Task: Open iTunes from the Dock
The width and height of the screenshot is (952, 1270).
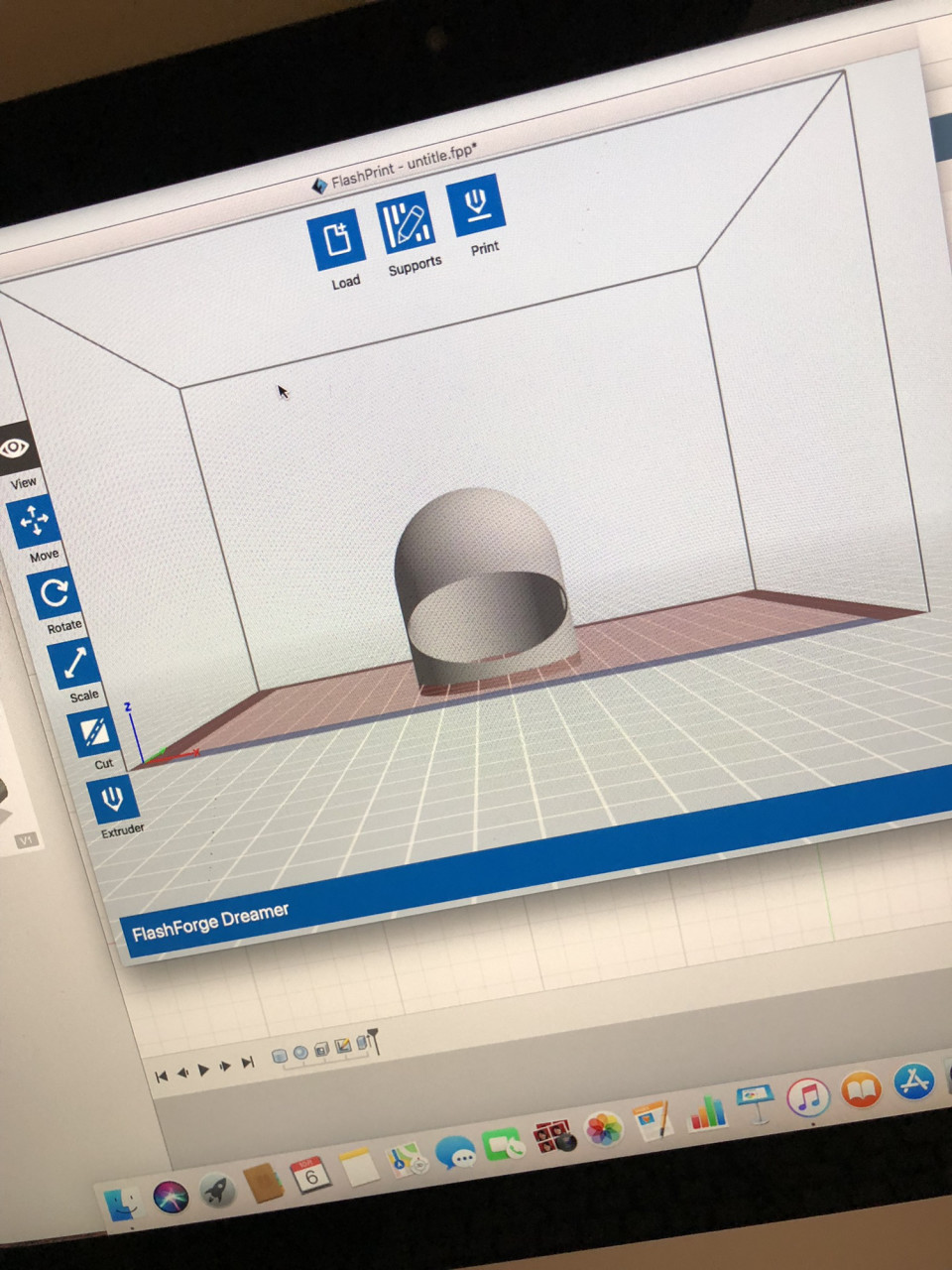Action: pyautogui.click(x=808, y=1096)
